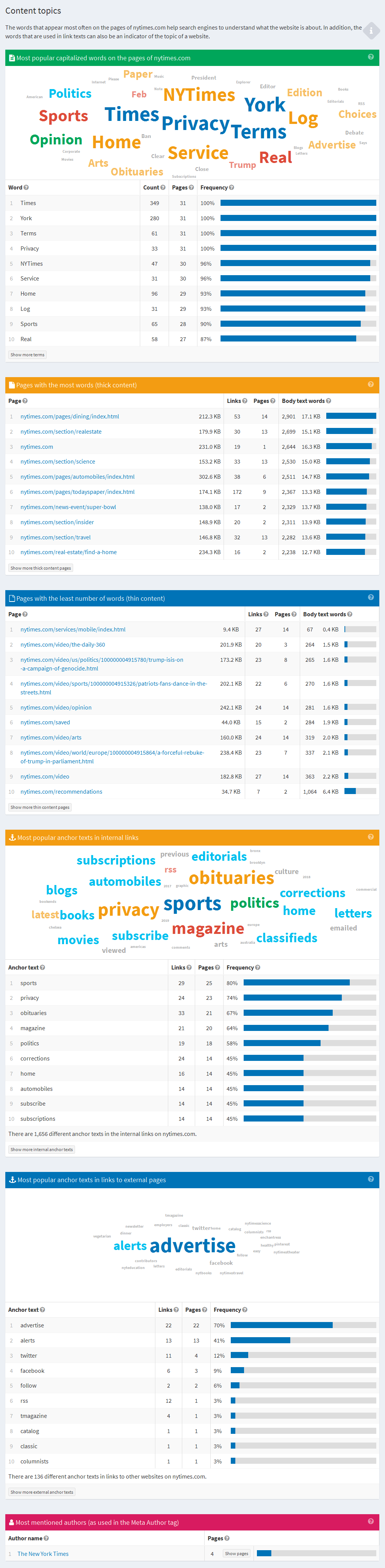Click Show more internal anchor texts
385x1568 pixels.
[x=41, y=1149]
